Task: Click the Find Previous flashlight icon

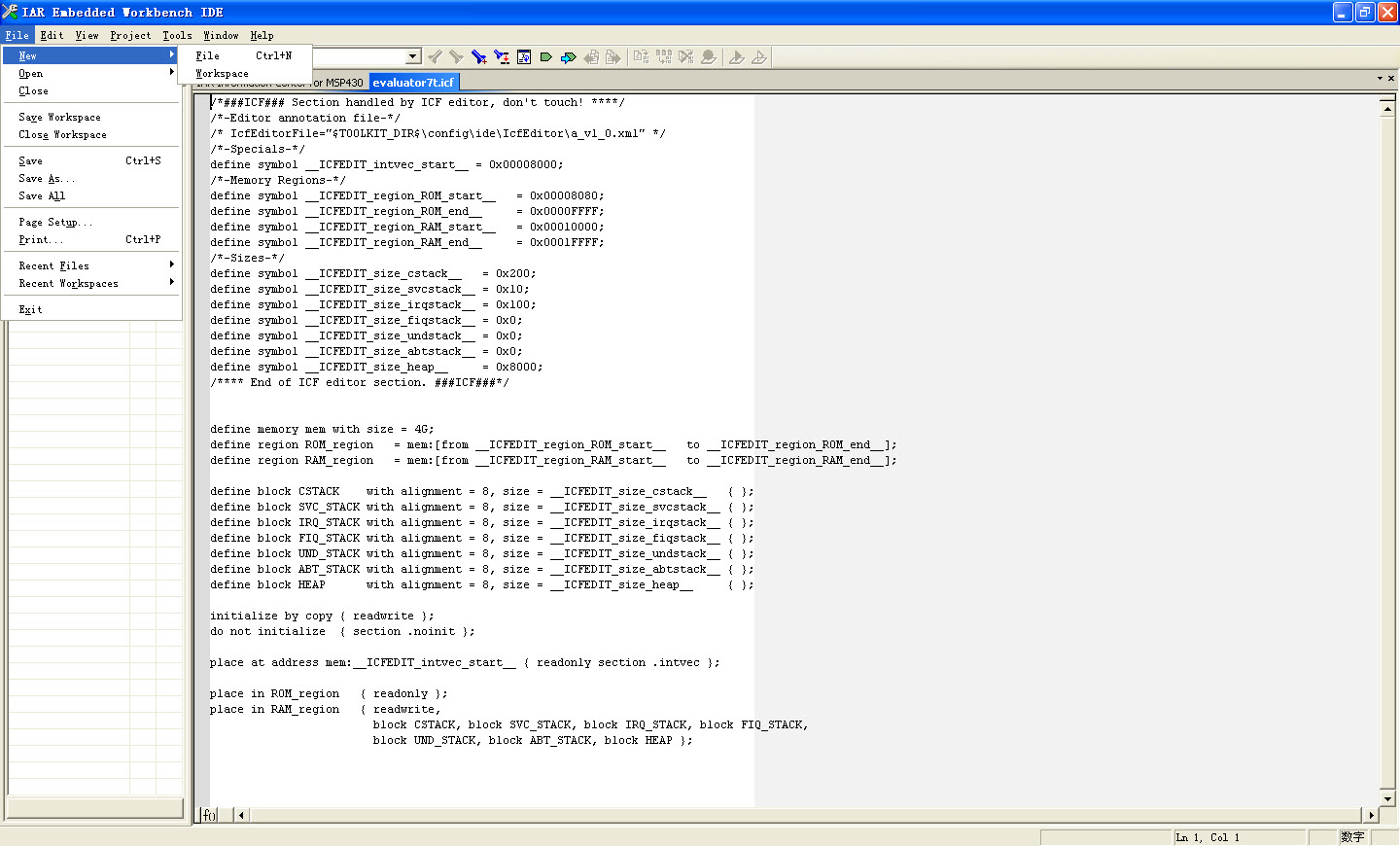Action: coord(435,57)
